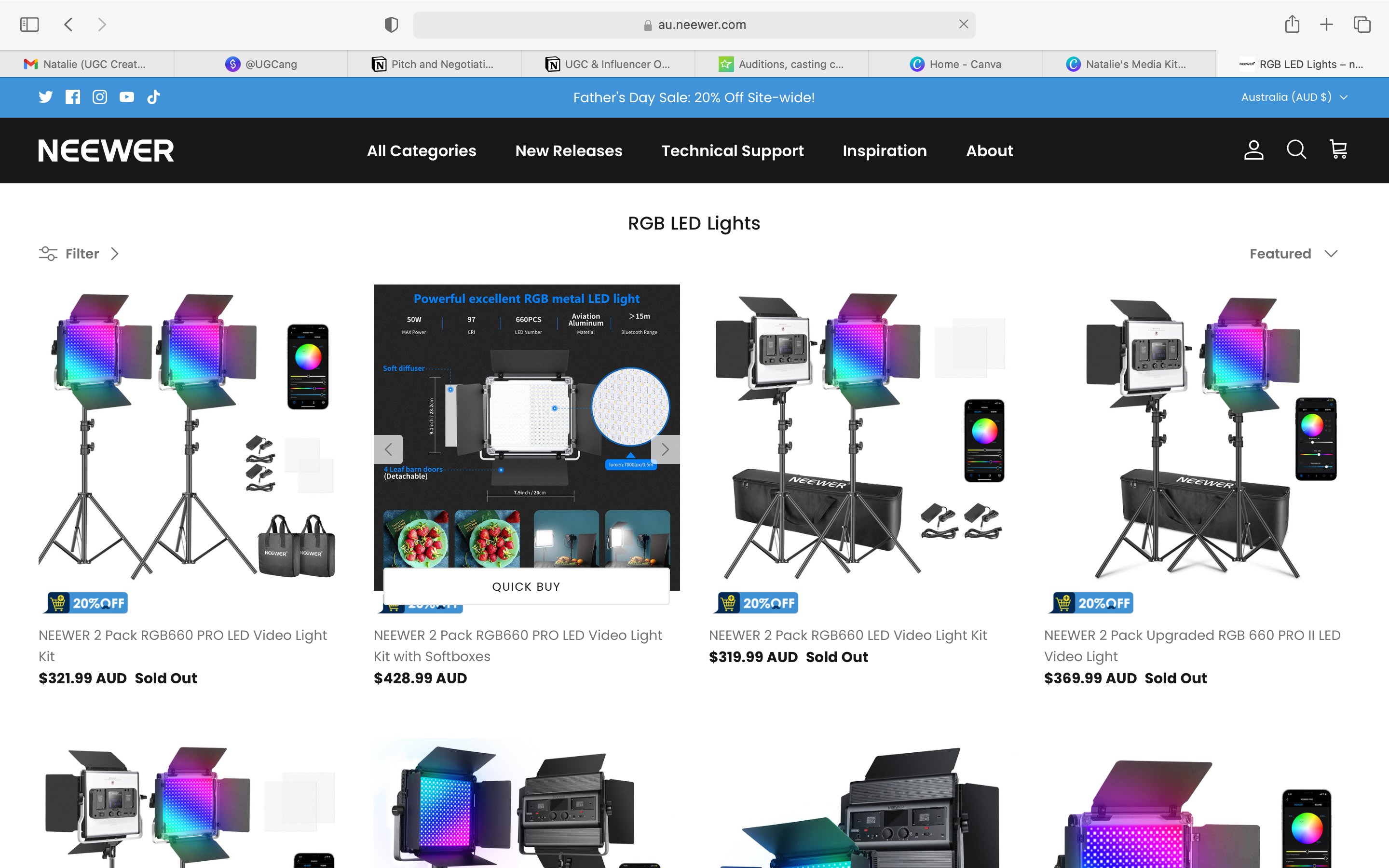
Task: Click the Facebook icon in top banner
Action: coord(73,97)
